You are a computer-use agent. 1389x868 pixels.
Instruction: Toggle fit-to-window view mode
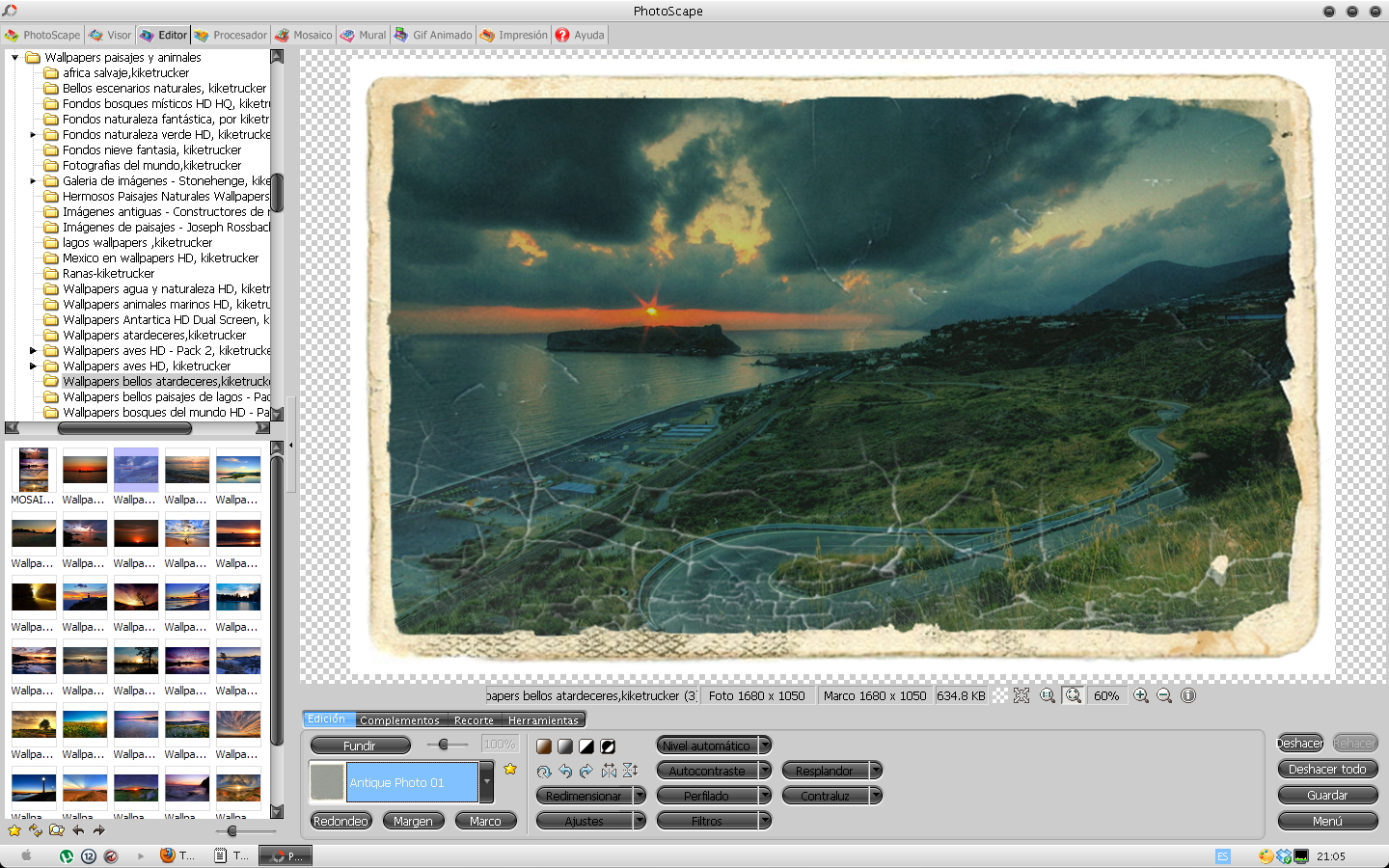tap(1073, 695)
